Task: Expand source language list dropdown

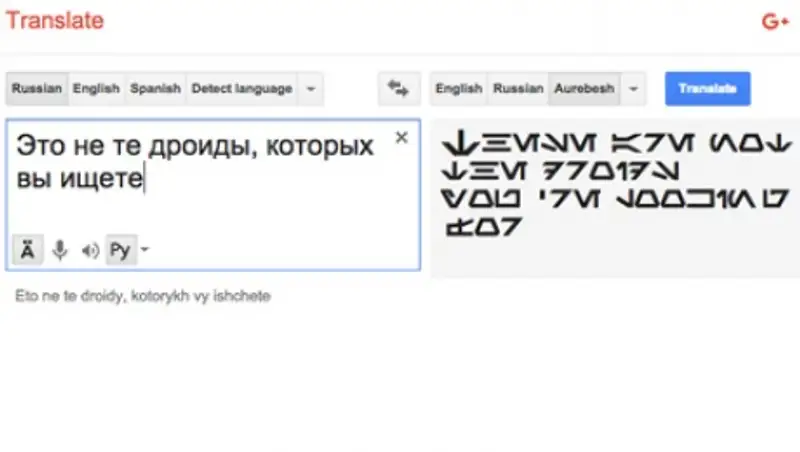Action: (311, 89)
